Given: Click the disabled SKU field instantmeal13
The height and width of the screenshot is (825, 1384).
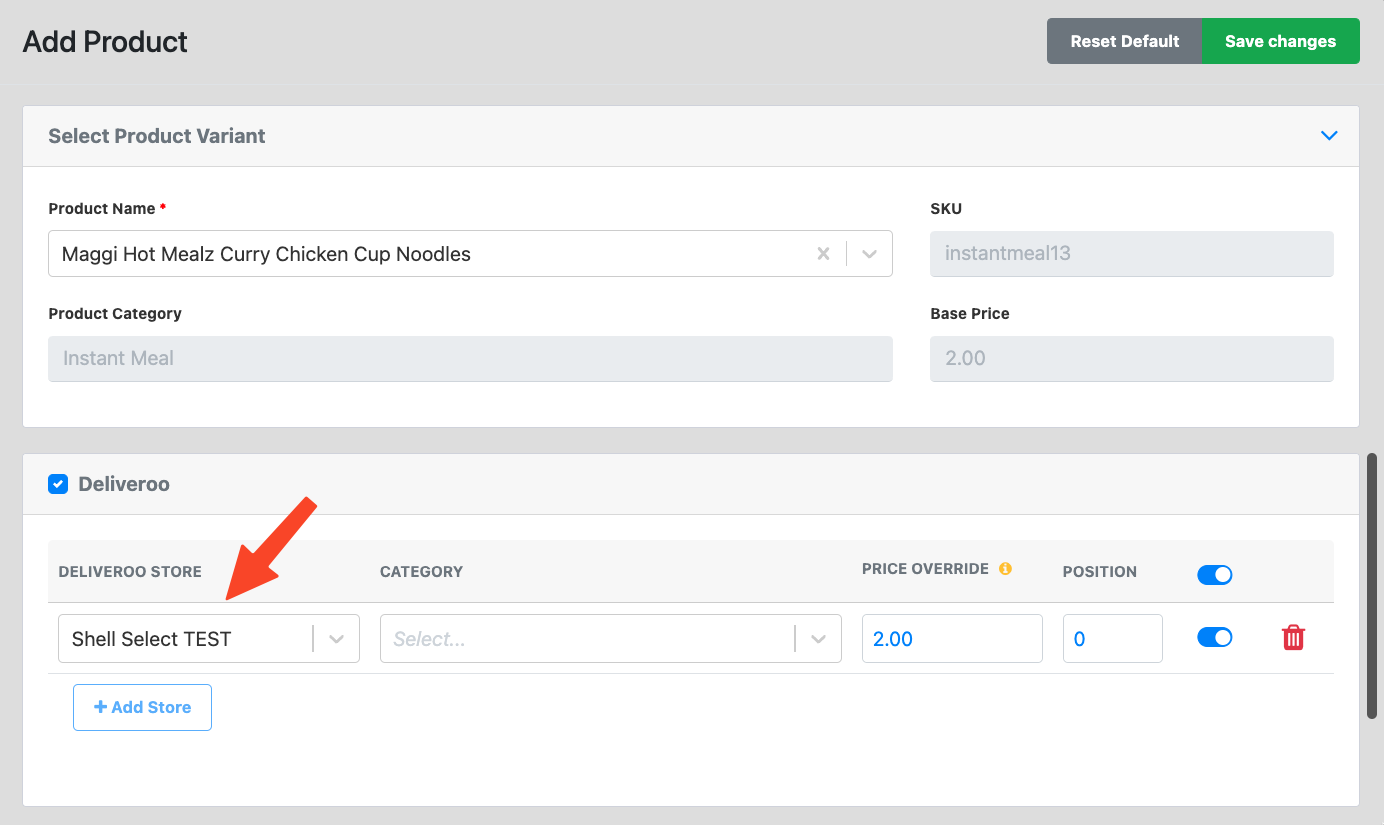Looking at the screenshot, I should tap(1132, 254).
